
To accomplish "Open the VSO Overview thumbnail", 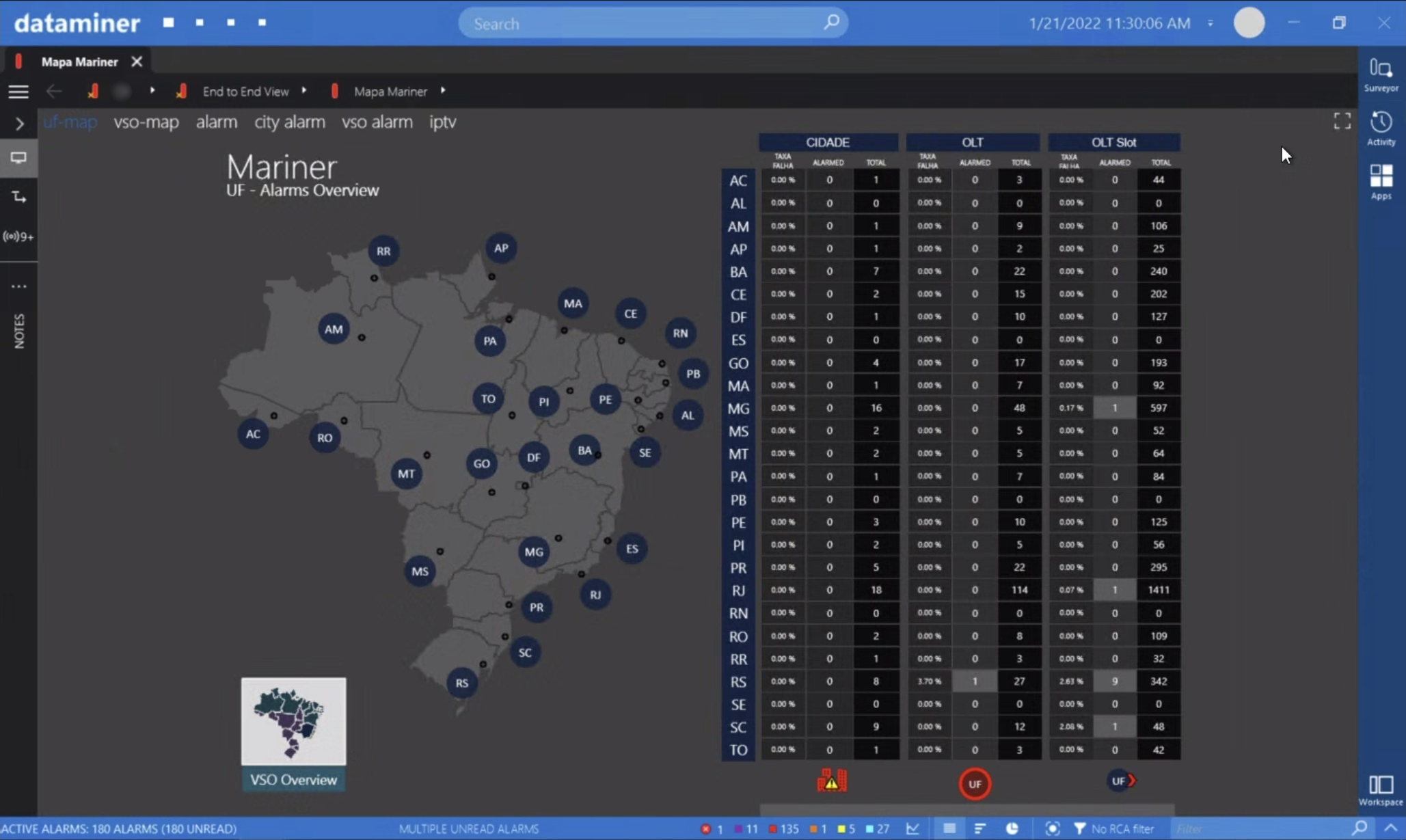I will pyautogui.click(x=293, y=734).
